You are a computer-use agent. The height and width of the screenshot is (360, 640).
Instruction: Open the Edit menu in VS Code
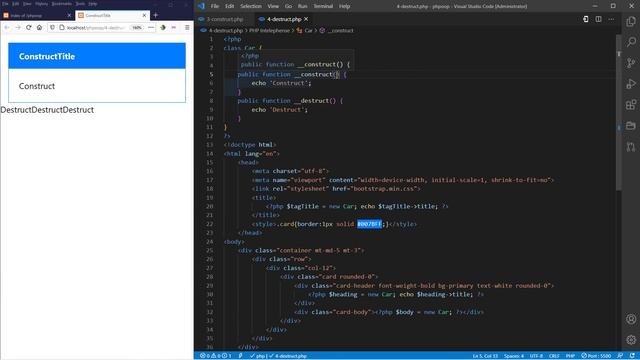point(230,6)
